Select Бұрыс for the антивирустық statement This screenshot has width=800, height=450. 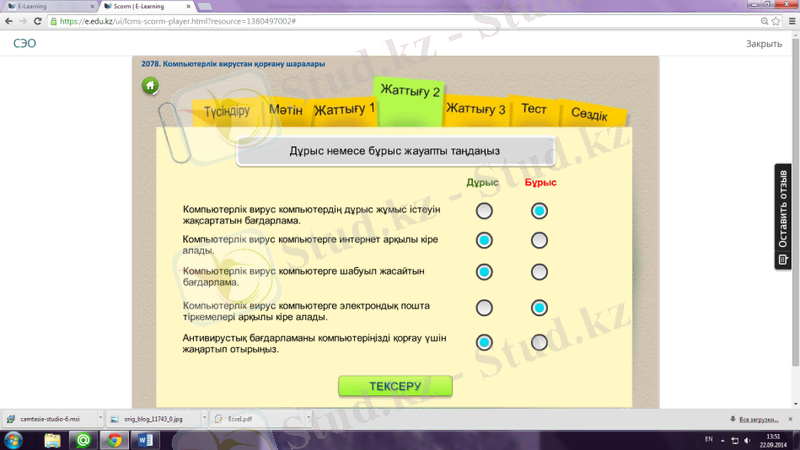click(x=539, y=342)
